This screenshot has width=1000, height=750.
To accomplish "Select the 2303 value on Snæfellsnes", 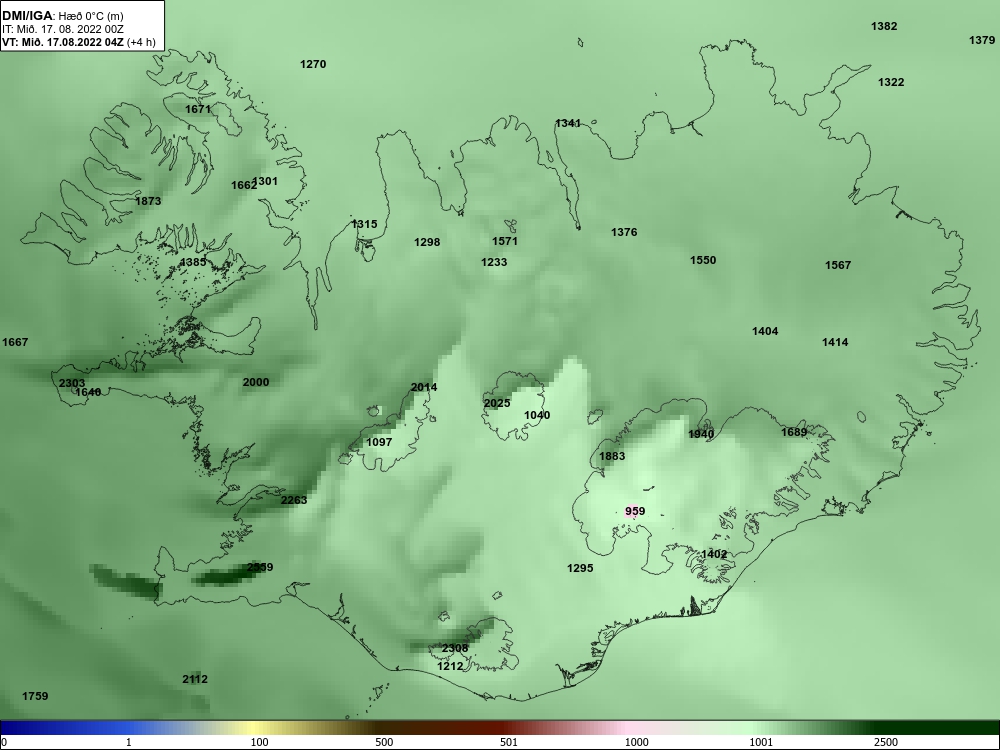I will (72, 383).
